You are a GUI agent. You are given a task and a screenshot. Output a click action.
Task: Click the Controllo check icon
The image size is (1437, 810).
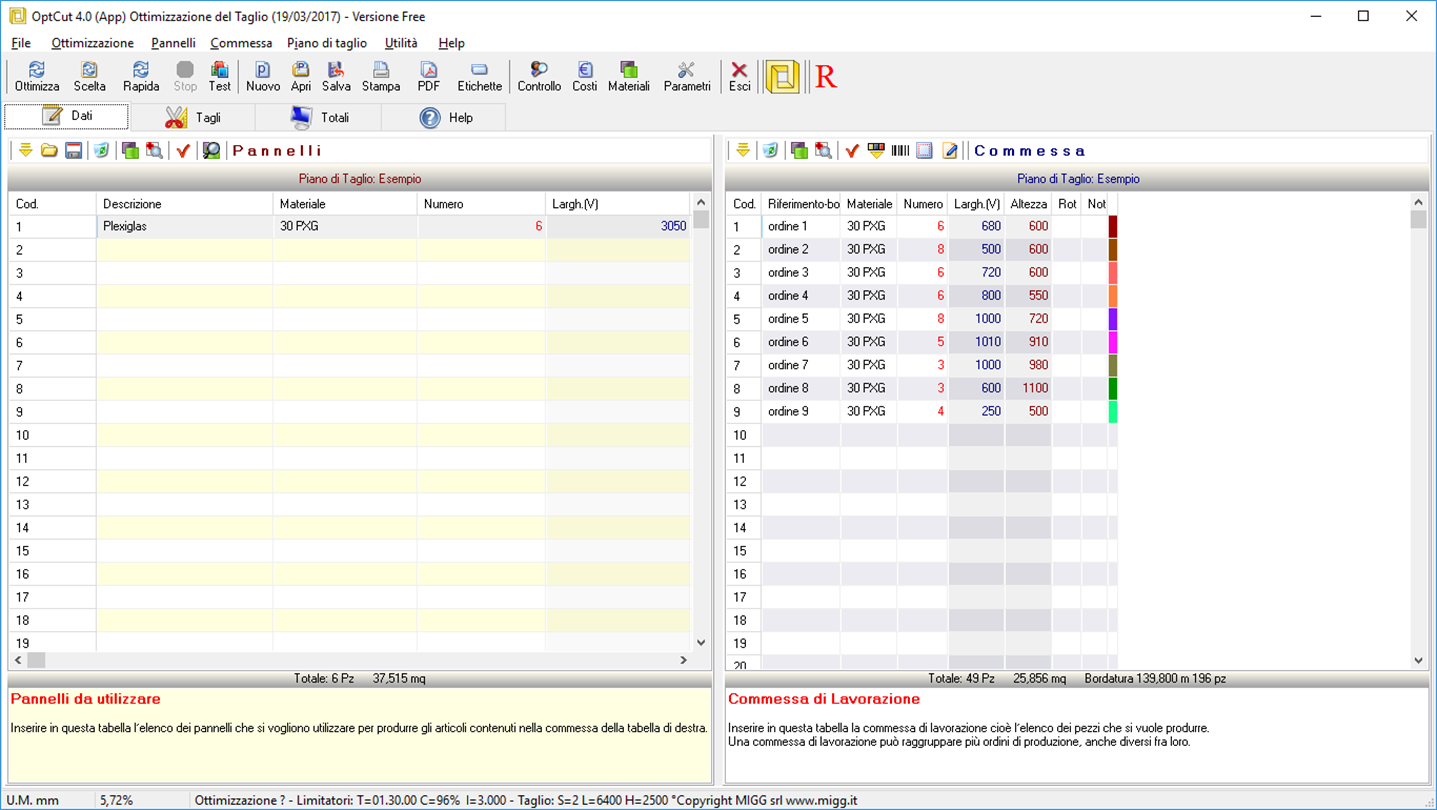click(x=539, y=76)
